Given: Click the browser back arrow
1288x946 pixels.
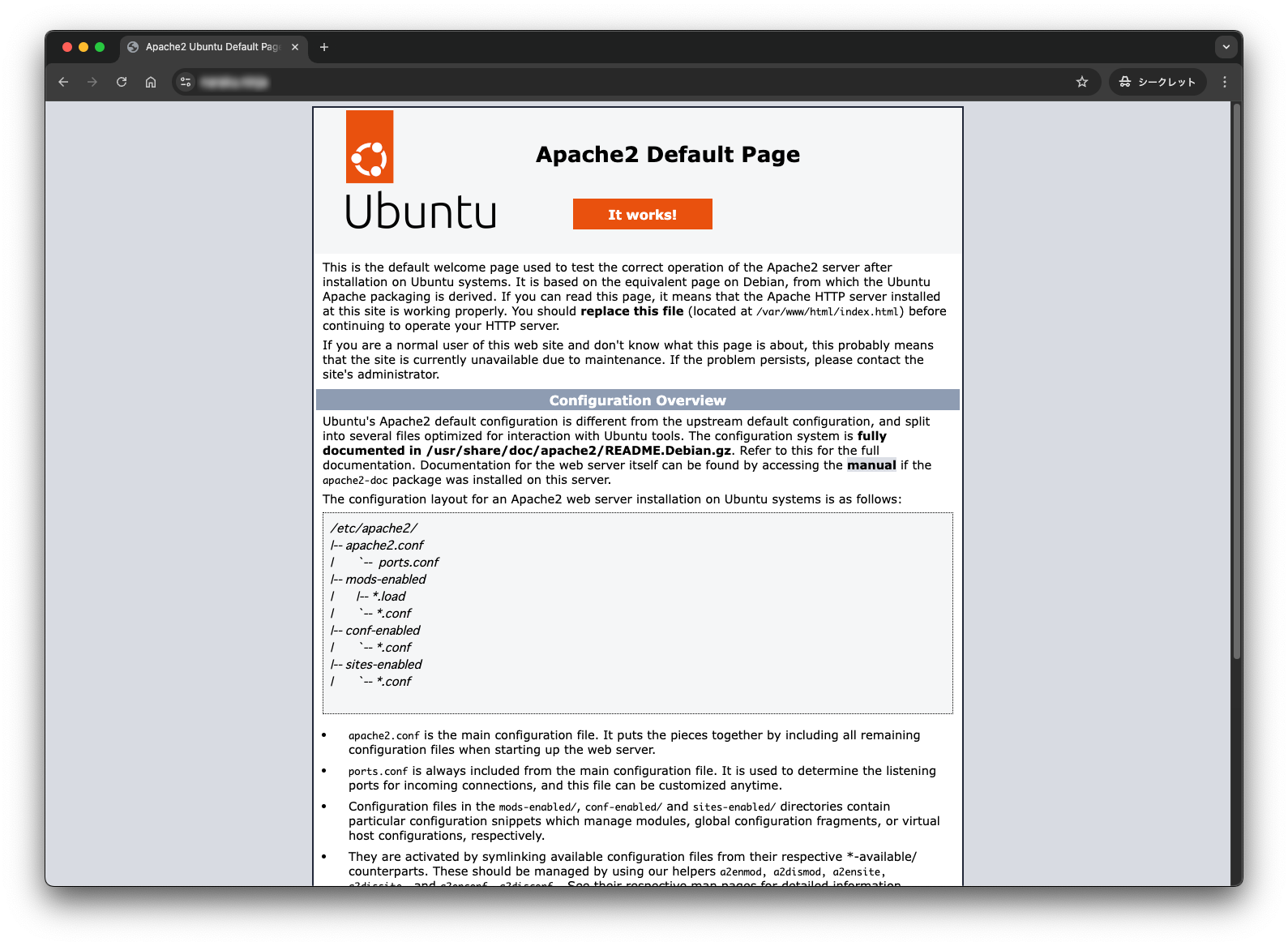Looking at the screenshot, I should pos(63,82).
